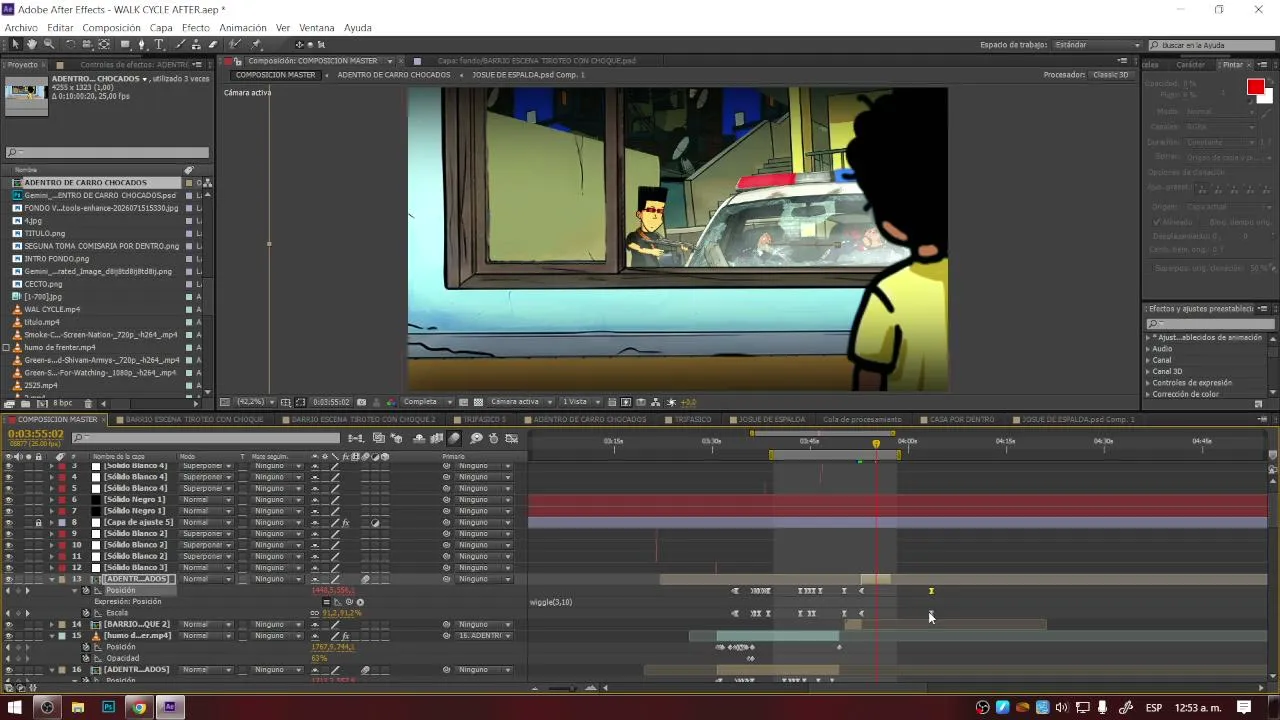Select the Hand tool
The height and width of the screenshot is (720, 1280).
pos(32,44)
